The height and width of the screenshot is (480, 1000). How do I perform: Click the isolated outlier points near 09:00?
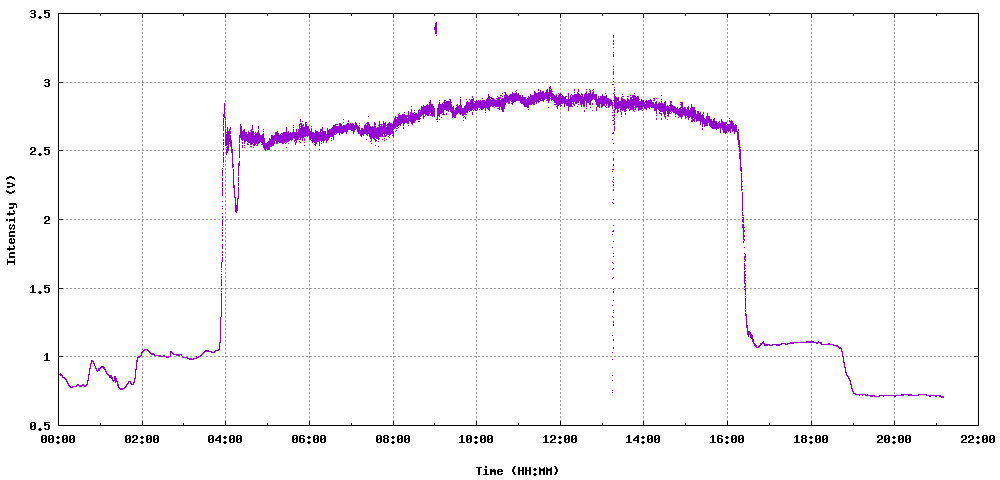(436, 29)
